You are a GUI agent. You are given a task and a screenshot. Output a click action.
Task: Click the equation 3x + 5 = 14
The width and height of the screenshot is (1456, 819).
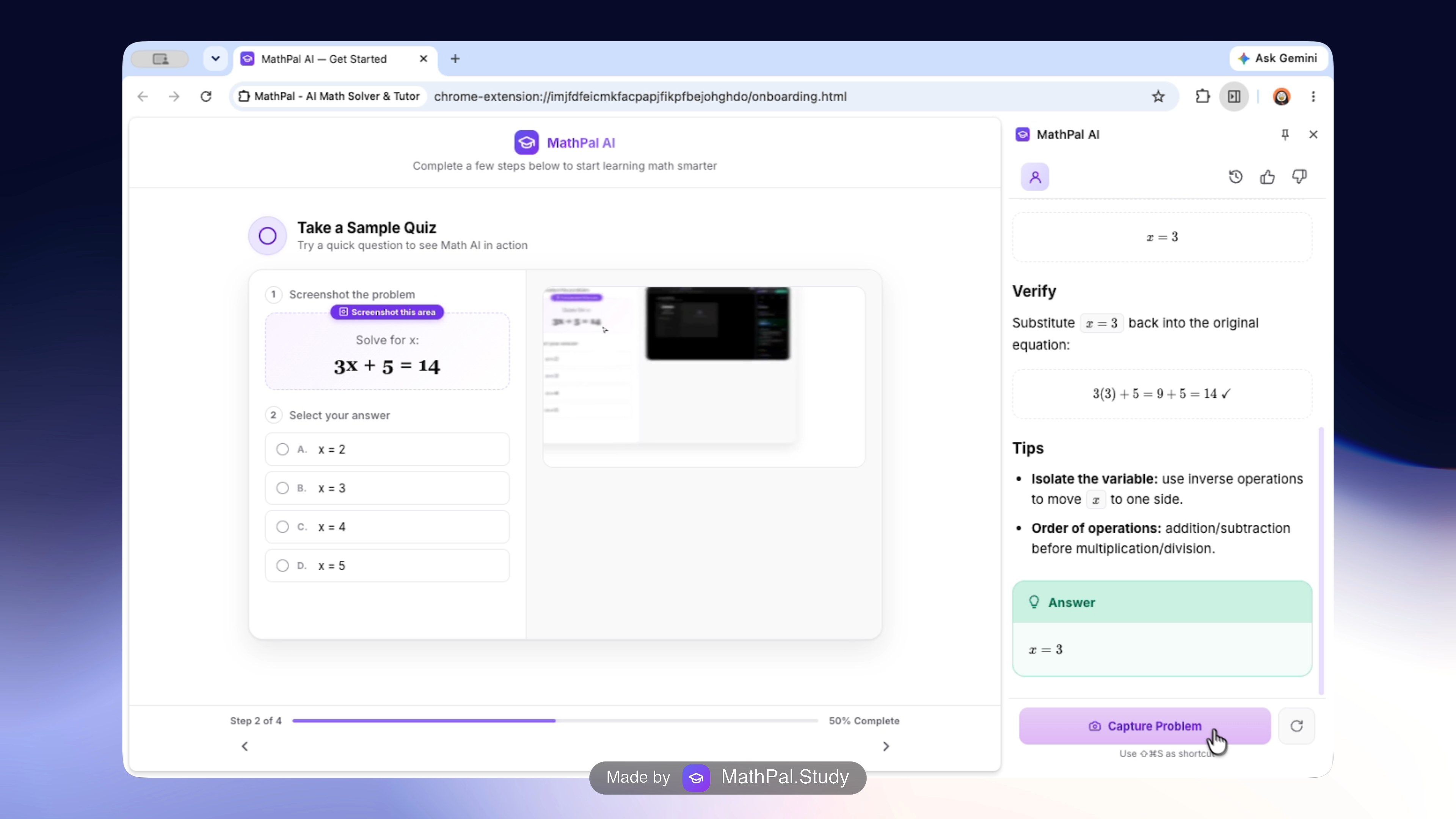click(x=387, y=366)
